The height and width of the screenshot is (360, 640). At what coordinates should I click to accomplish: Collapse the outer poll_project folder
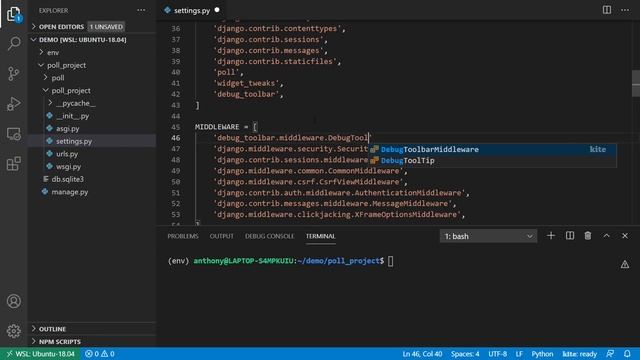[41, 65]
